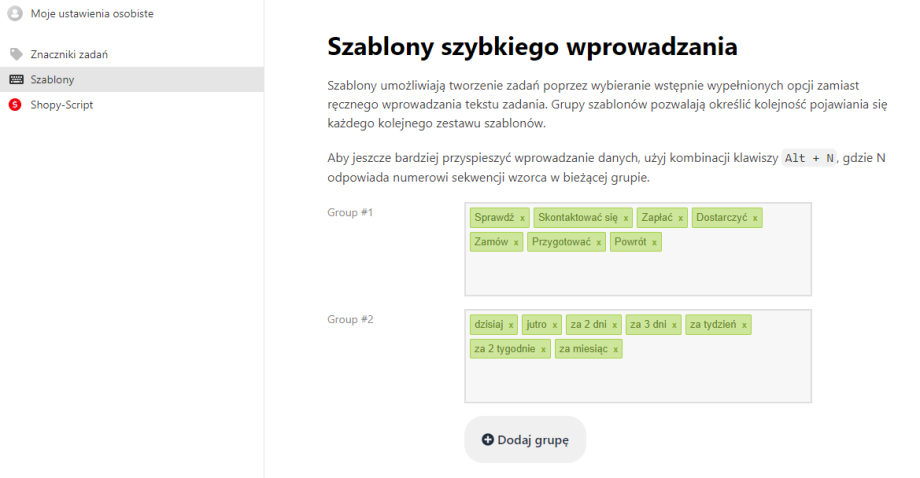Click the user avatar icon in sidebar
This screenshot has width=920, height=478.
(x=15, y=14)
